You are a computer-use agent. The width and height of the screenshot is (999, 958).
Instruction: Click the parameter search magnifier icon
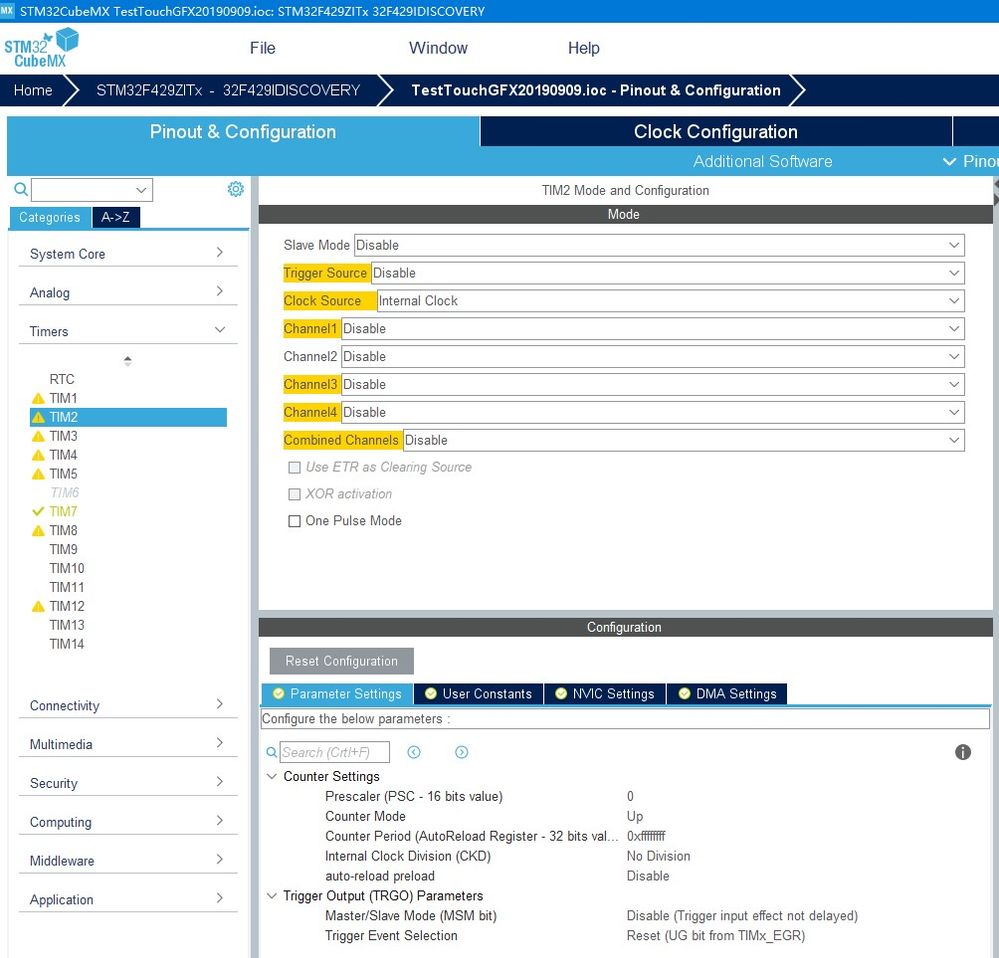tap(271, 752)
